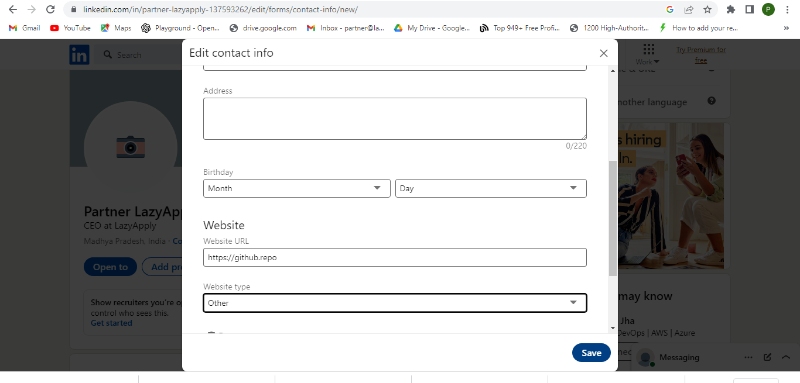This screenshot has width=800, height=383.
Task: Expand Messaging panel chevron
Action: [786, 358]
